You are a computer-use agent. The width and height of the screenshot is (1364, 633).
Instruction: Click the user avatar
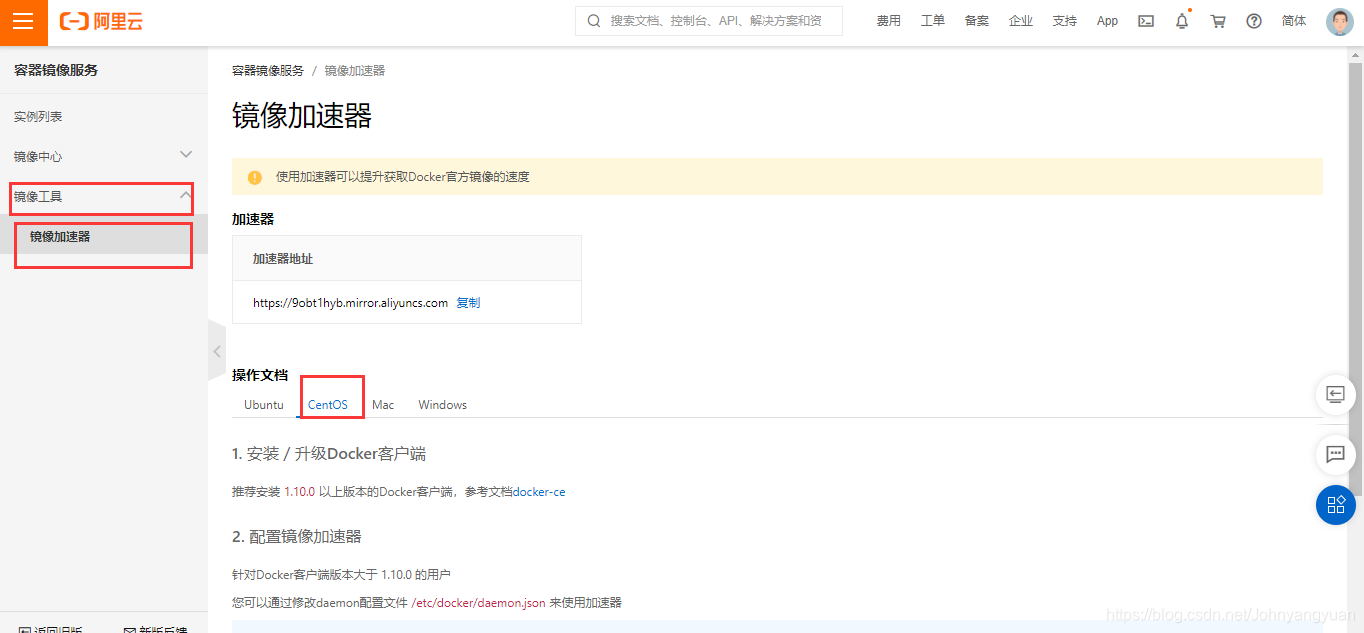click(x=1339, y=21)
